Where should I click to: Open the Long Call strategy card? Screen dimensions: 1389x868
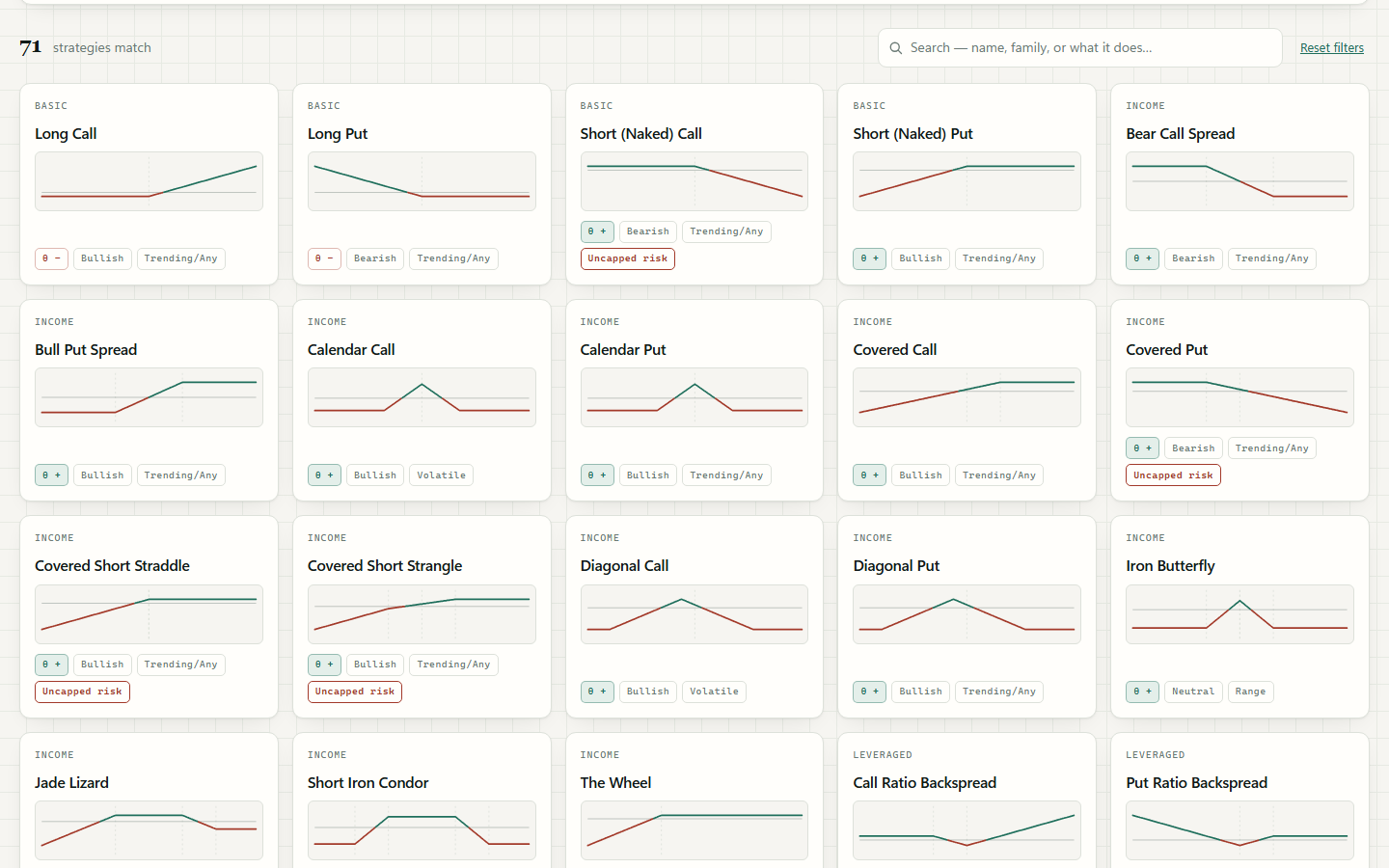click(x=149, y=184)
